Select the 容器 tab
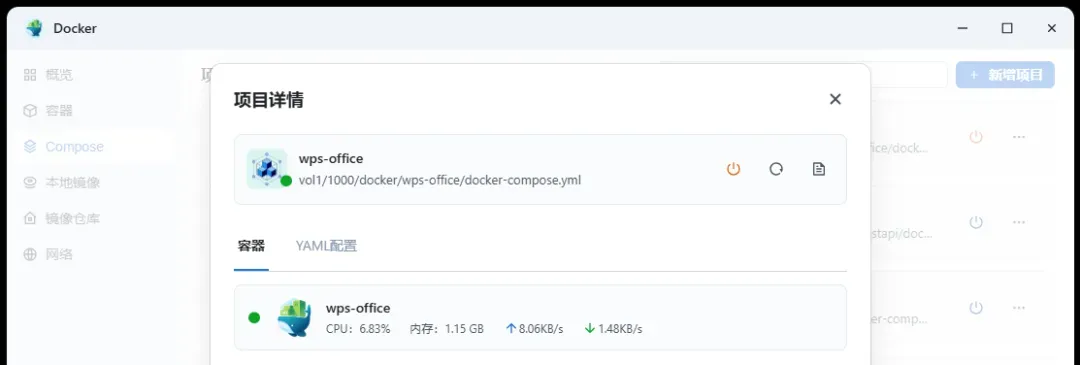This screenshot has width=1080, height=365. (x=251, y=246)
